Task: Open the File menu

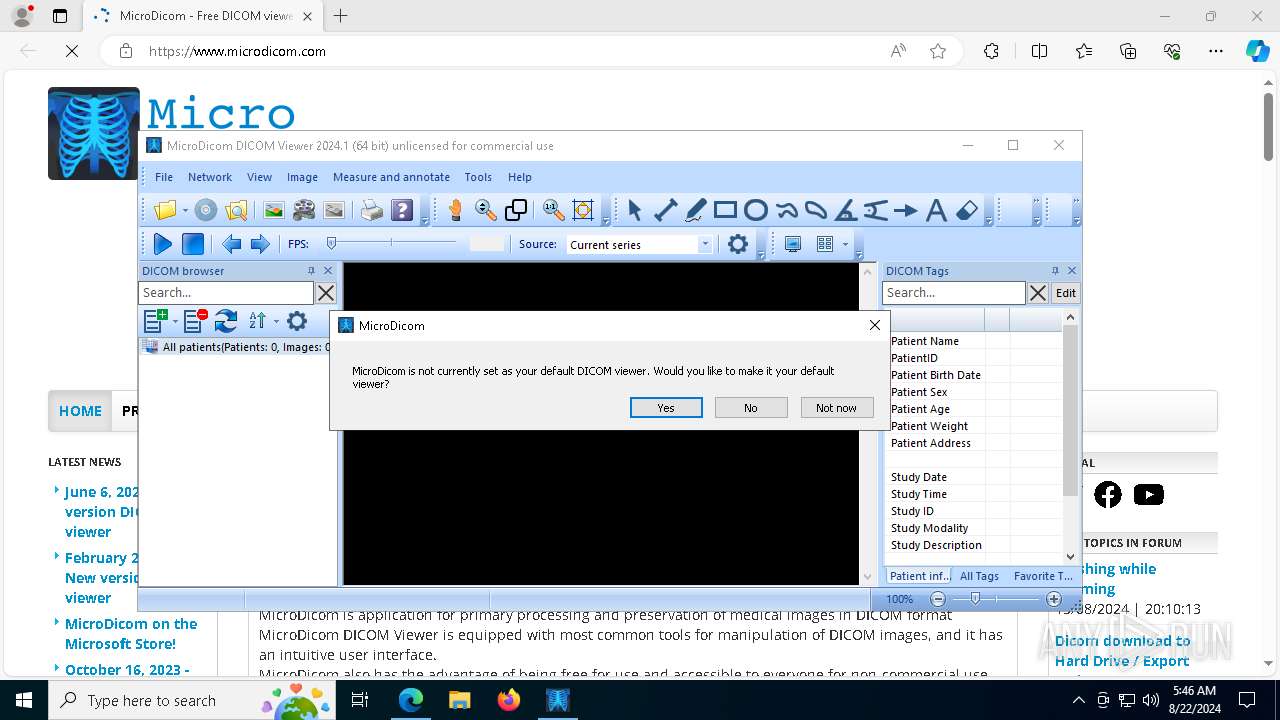Action: tap(164, 177)
